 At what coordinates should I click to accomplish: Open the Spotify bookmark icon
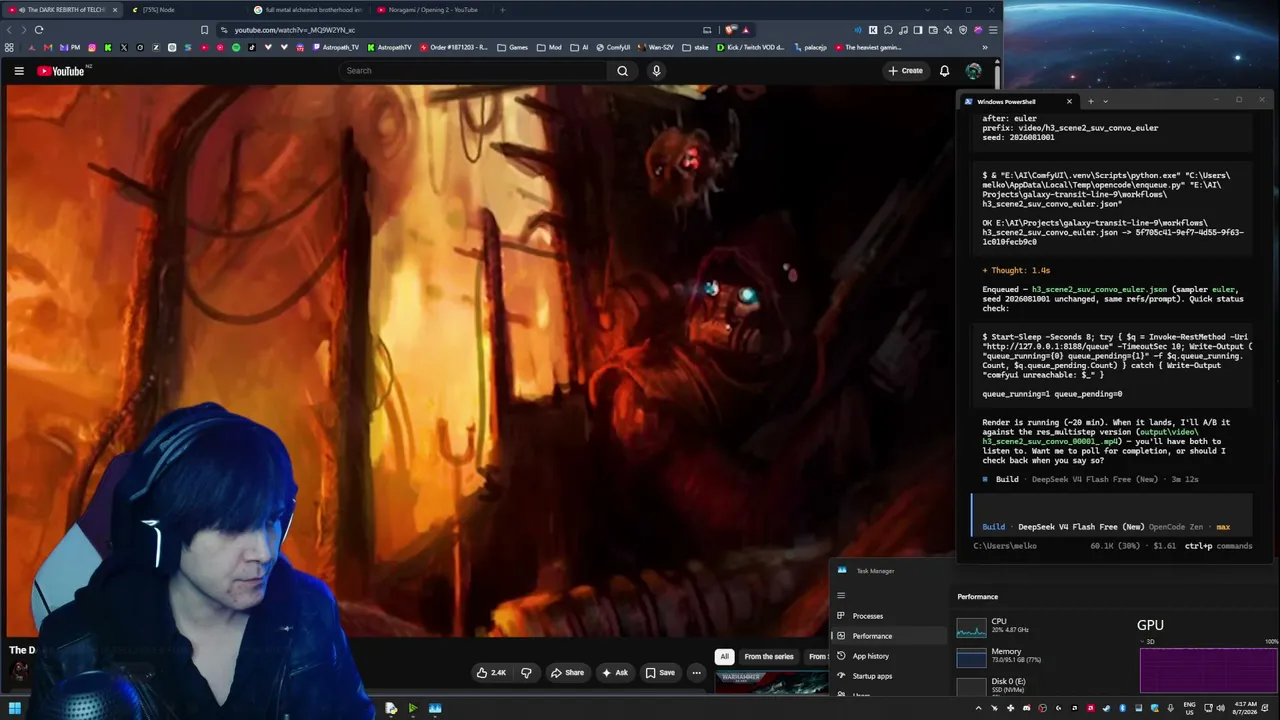236,47
